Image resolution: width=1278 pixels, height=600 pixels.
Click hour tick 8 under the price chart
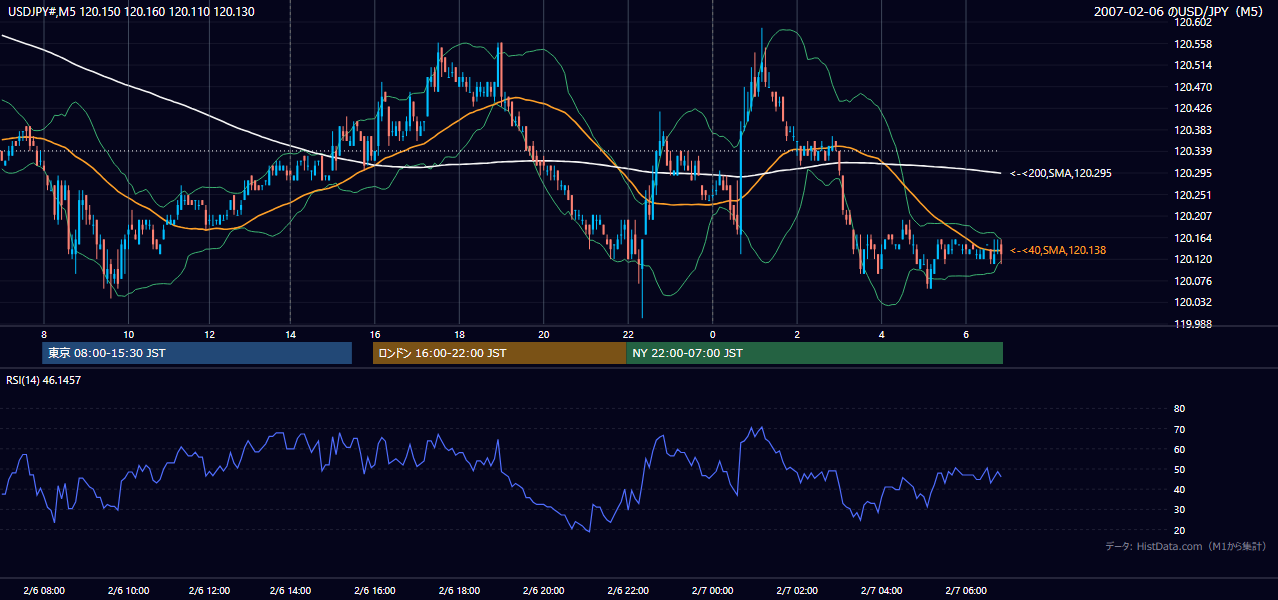[x=44, y=334]
